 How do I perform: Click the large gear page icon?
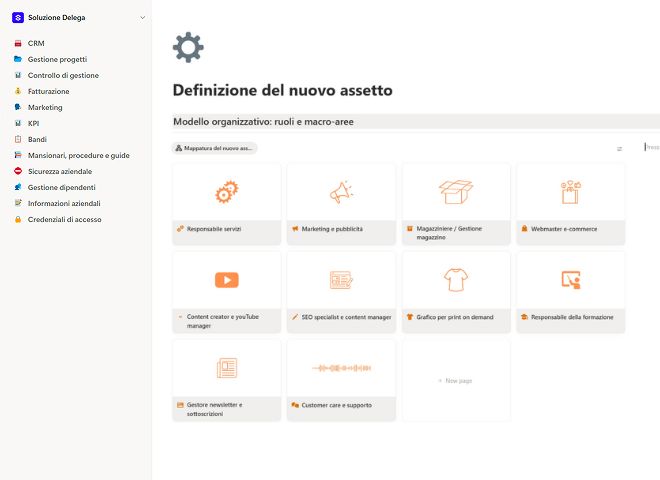188,47
